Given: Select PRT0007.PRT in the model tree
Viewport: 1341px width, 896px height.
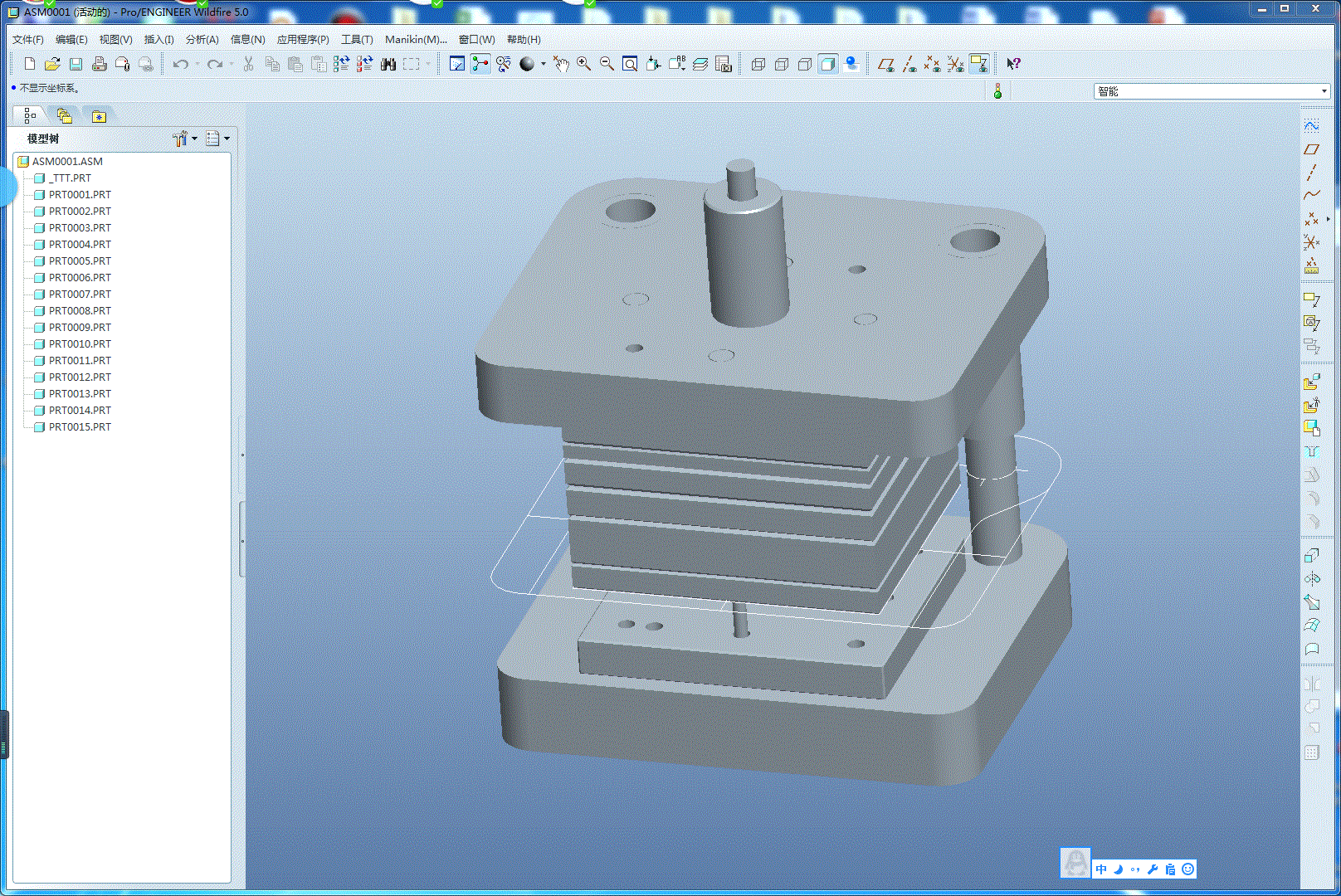Looking at the screenshot, I should pos(80,295).
